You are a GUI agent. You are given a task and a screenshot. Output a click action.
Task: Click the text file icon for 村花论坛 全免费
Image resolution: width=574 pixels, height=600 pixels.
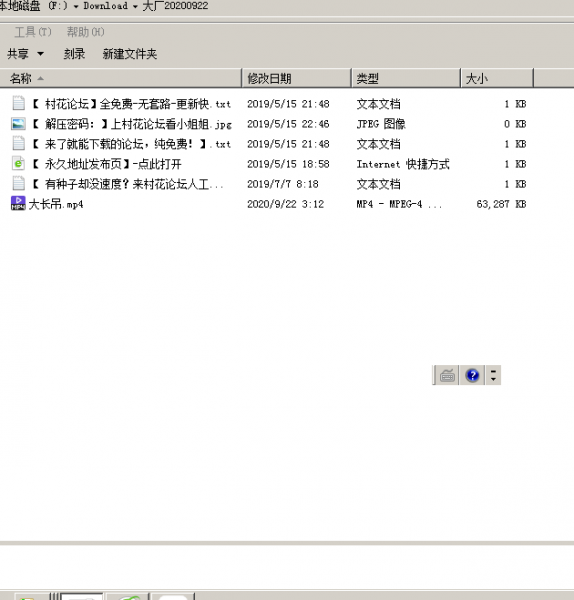18,103
